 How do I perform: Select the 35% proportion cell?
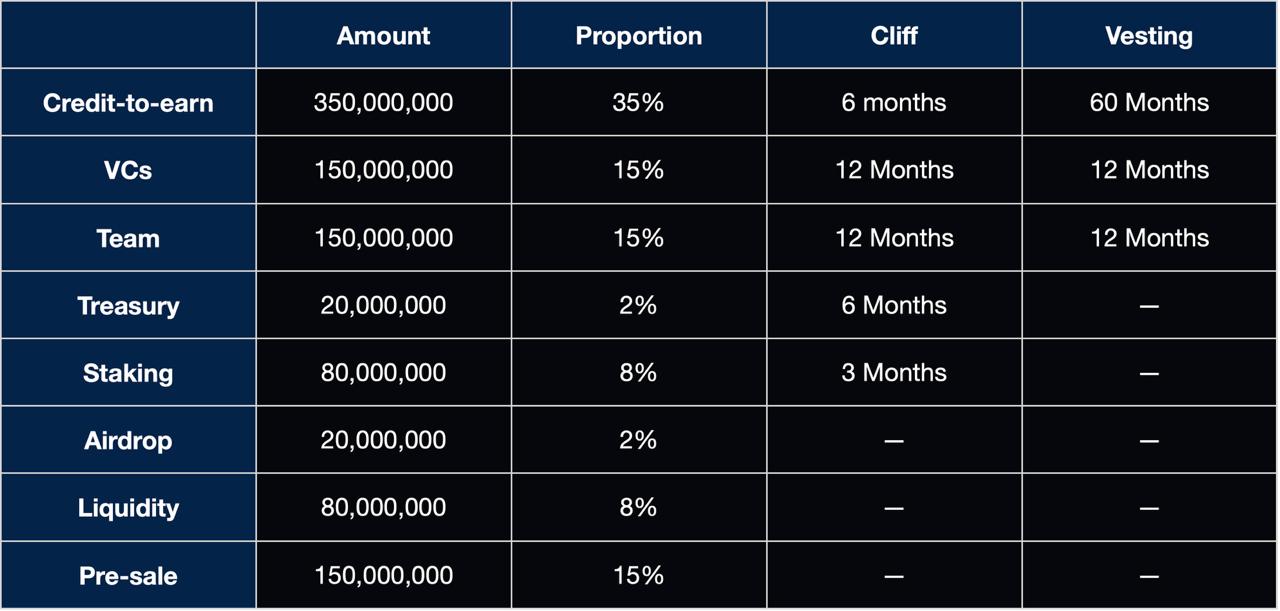[x=638, y=103]
